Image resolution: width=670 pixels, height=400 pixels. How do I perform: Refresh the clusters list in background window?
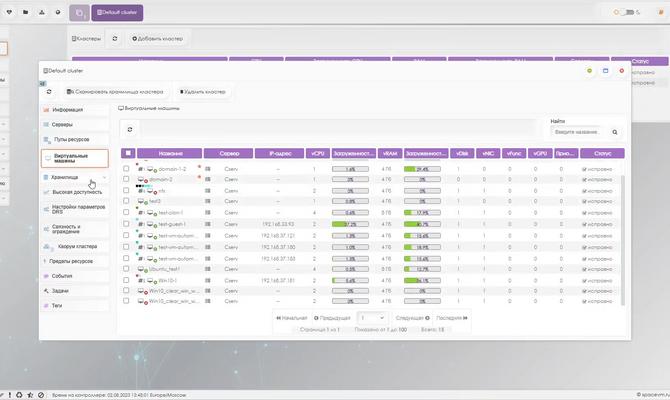[115, 38]
